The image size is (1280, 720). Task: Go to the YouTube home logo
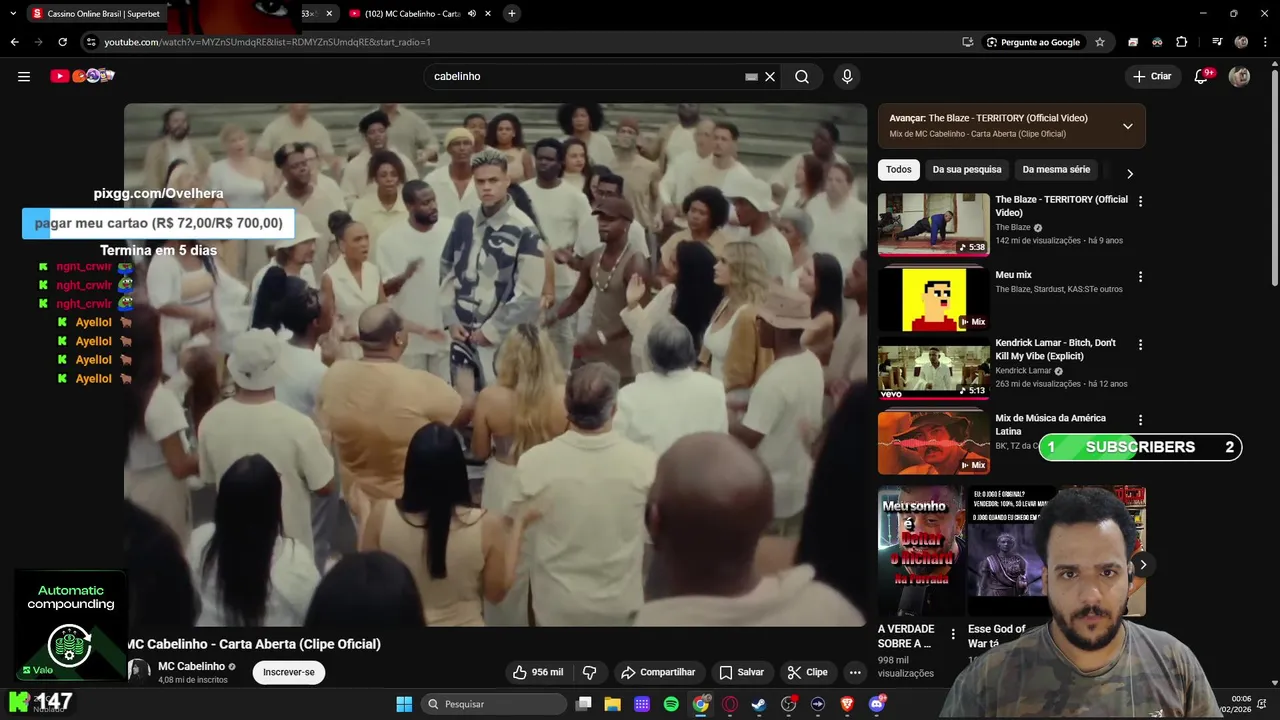(83, 76)
